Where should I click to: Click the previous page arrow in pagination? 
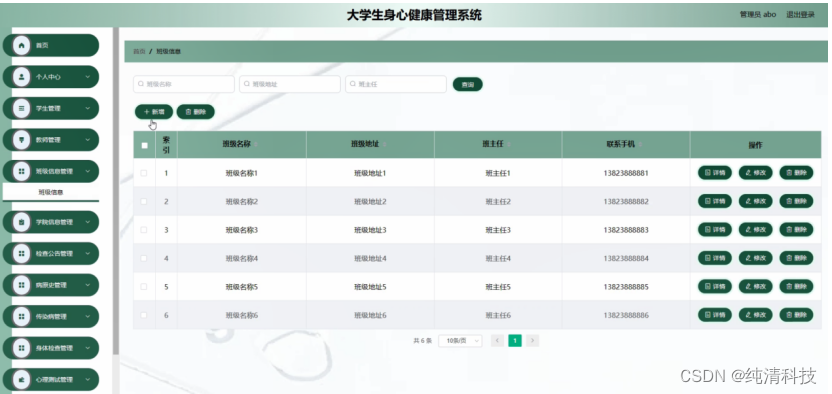497,341
